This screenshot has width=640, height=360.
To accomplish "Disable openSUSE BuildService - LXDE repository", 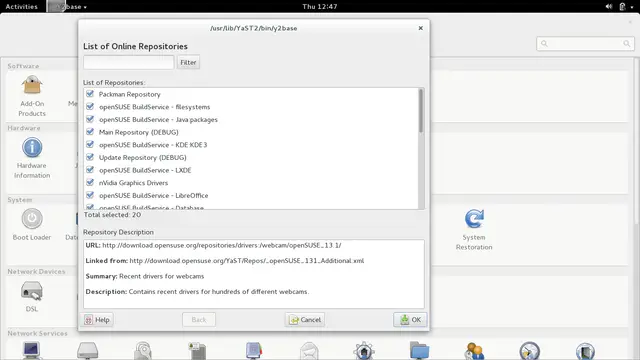I will [90, 170].
